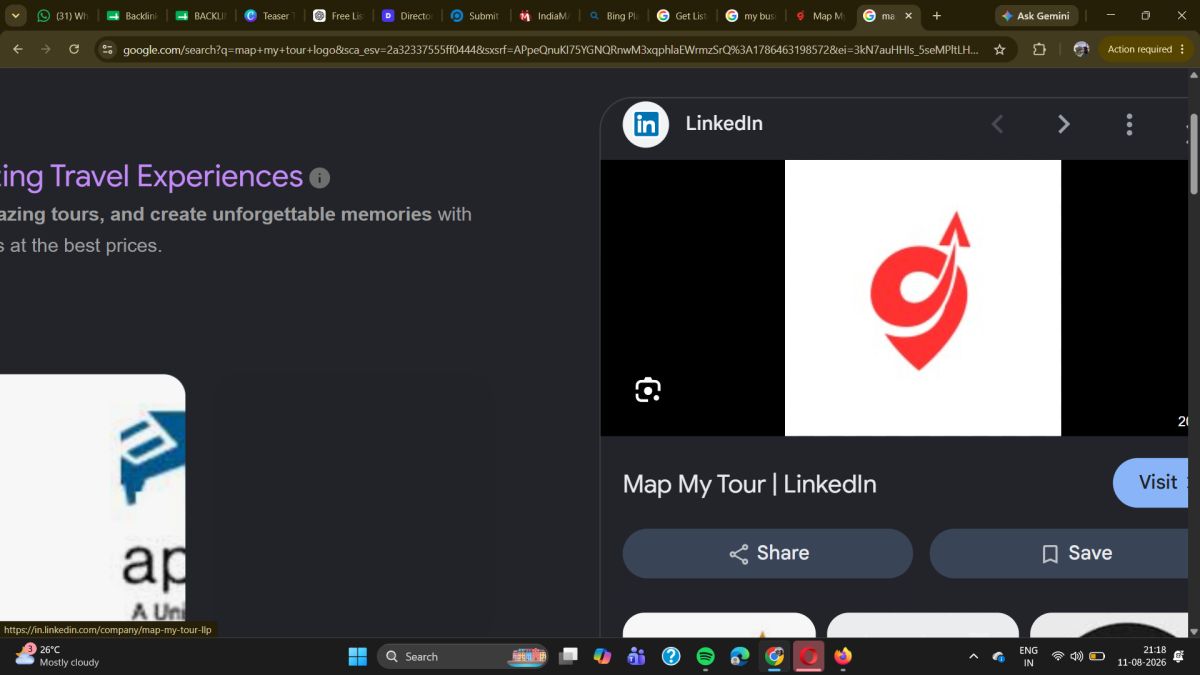Image resolution: width=1200 pixels, height=675 pixels.
Task: Open OneDrive cloud icon in tray
Action: tap(998, 656)
